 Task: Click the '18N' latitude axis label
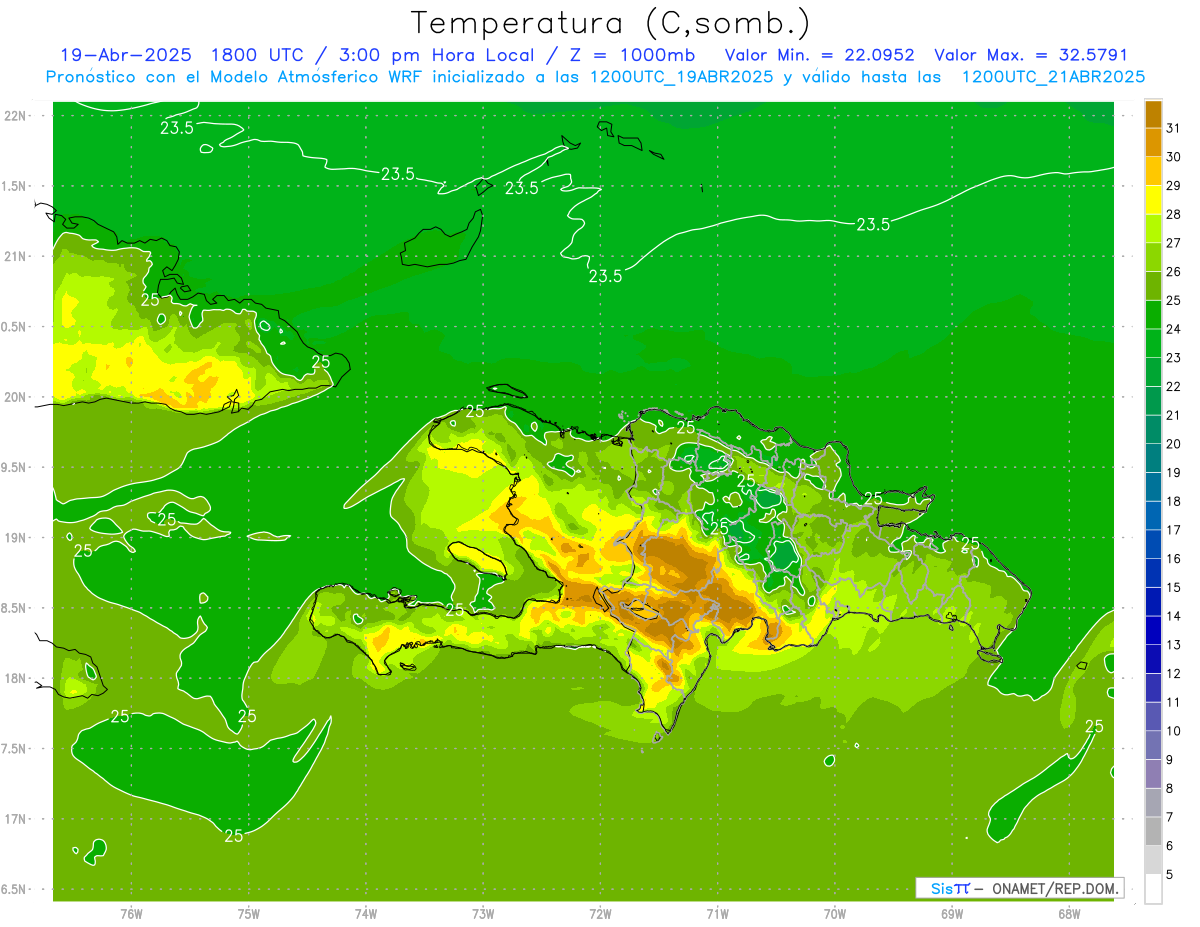[x=14, y=679]
